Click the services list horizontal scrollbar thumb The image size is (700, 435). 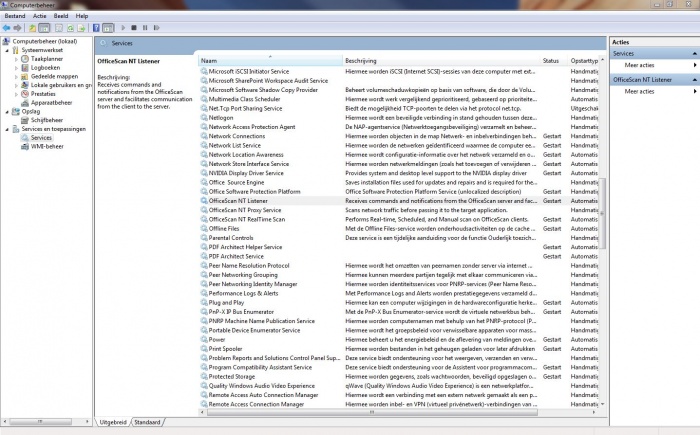point(372,412)
